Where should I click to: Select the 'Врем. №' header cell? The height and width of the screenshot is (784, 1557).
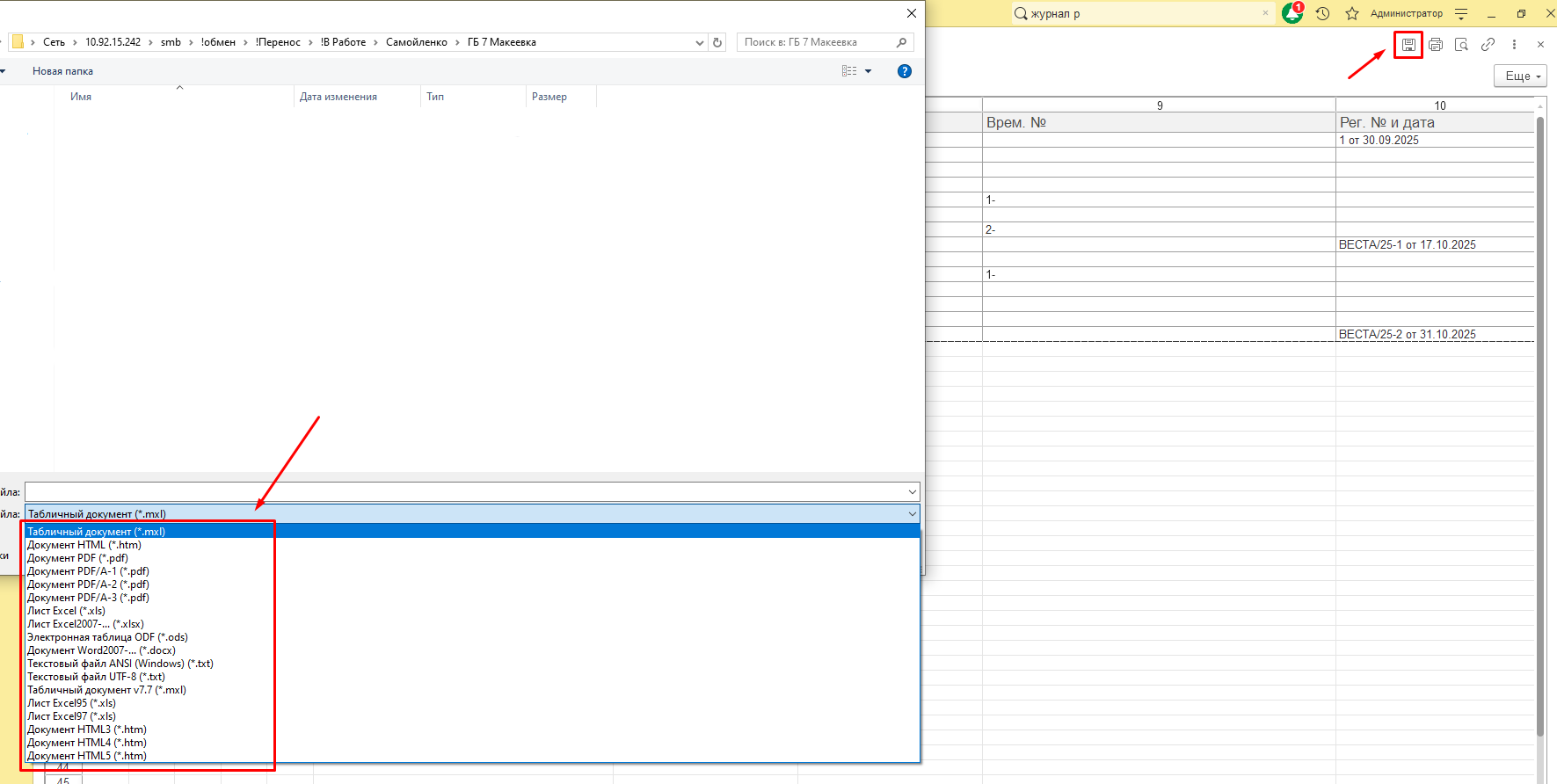pyautogui.click(x=1159, y=123)
